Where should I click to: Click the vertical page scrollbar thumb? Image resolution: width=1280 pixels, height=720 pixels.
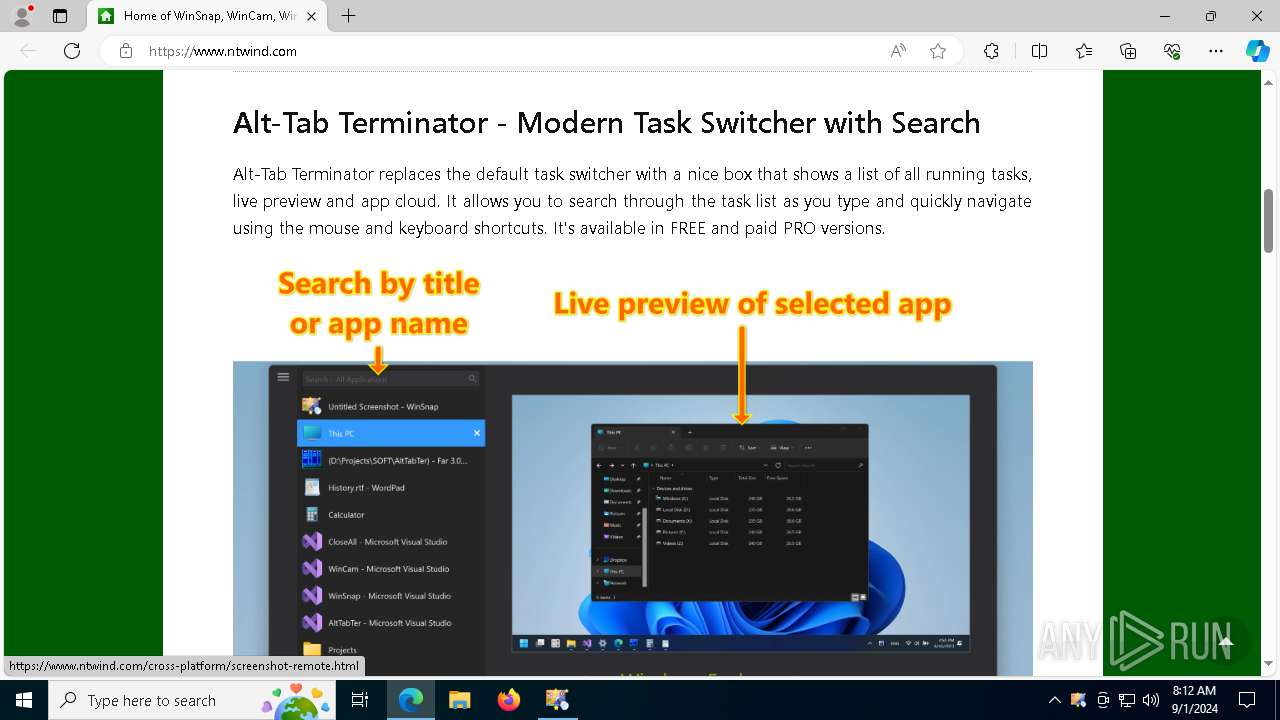pyautogui.click(x=1268, y=221)
